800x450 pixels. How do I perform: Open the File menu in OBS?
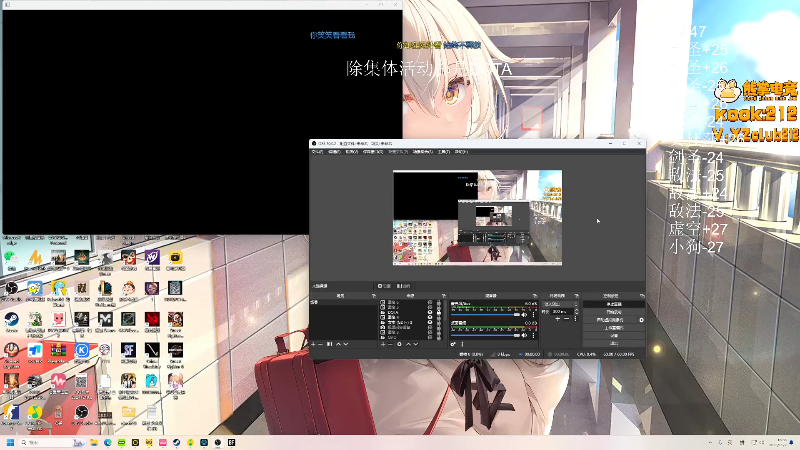point(317,152)
